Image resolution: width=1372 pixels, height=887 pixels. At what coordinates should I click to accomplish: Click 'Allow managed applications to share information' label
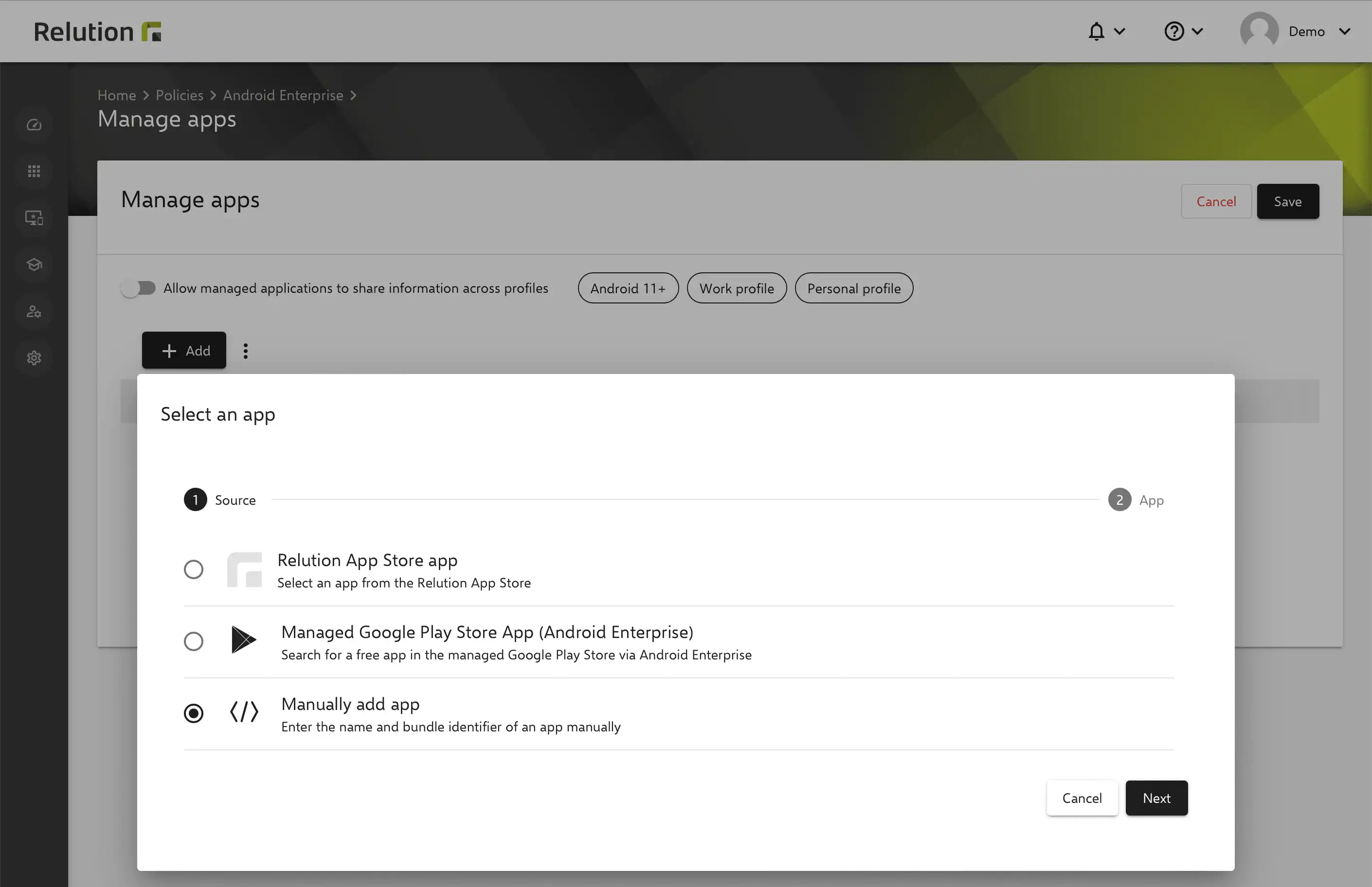coord(356,288)
